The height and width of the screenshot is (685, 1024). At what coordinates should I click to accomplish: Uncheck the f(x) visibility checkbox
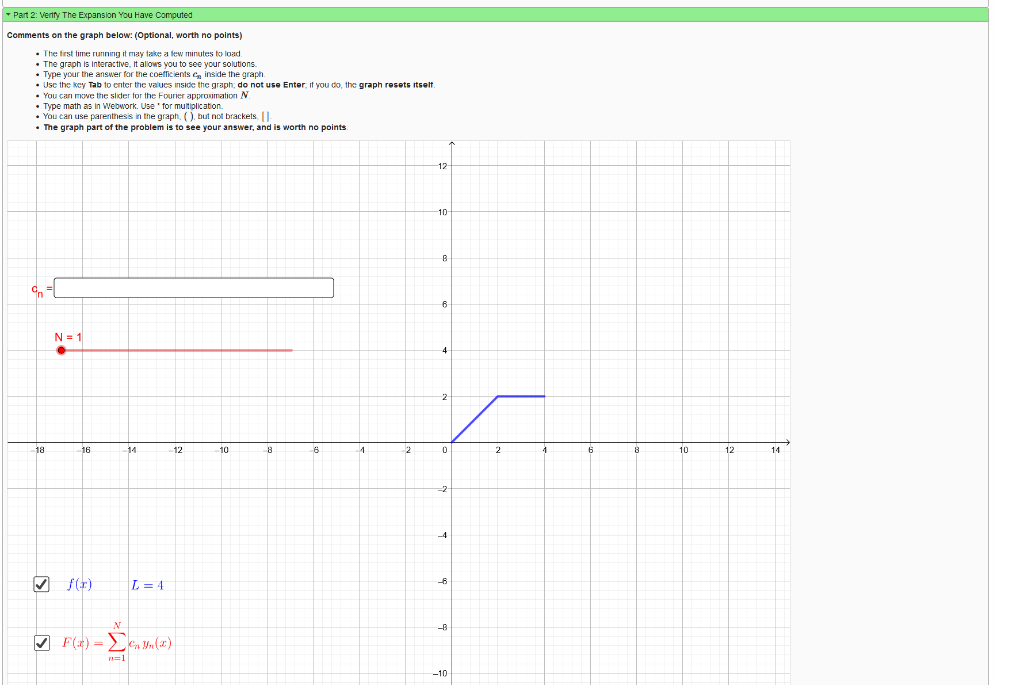41,584
